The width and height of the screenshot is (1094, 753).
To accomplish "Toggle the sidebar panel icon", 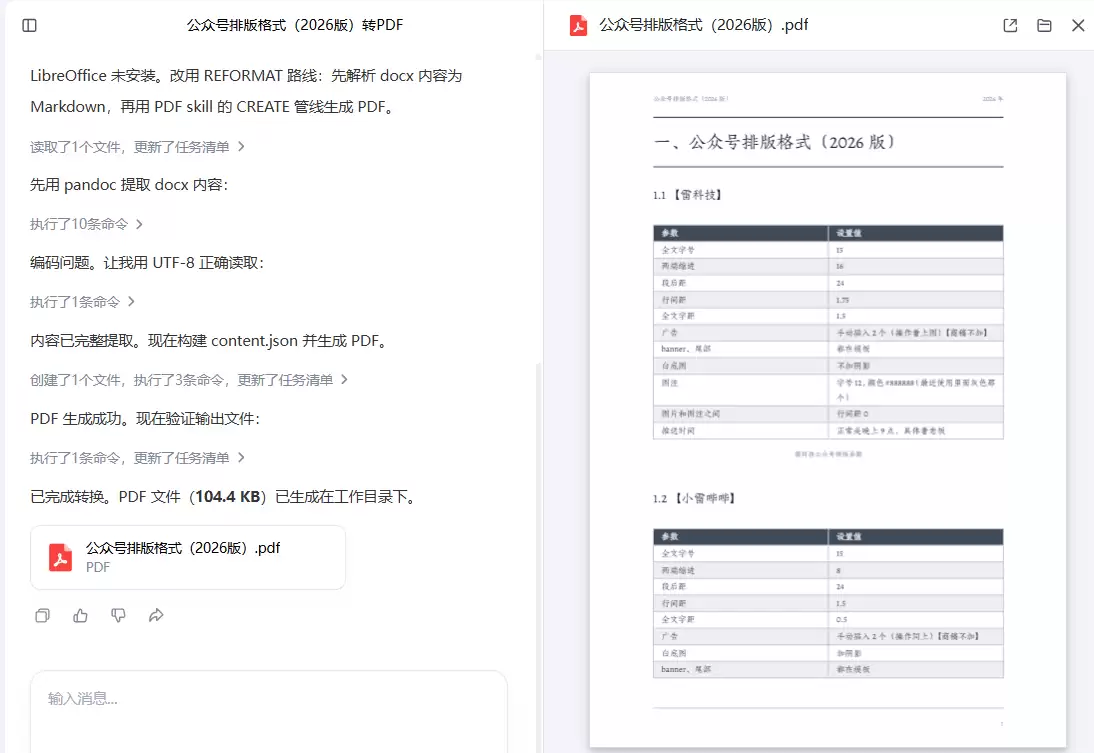I will pyautogui.click(x=29, y=25).
